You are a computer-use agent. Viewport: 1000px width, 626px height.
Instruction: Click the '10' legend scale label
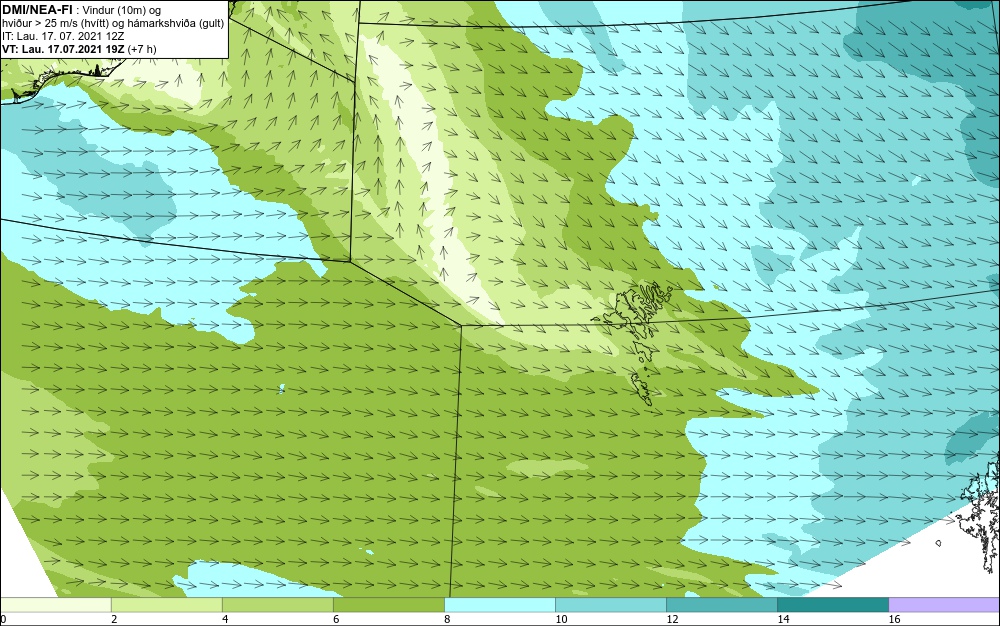[x=561, y=619]
